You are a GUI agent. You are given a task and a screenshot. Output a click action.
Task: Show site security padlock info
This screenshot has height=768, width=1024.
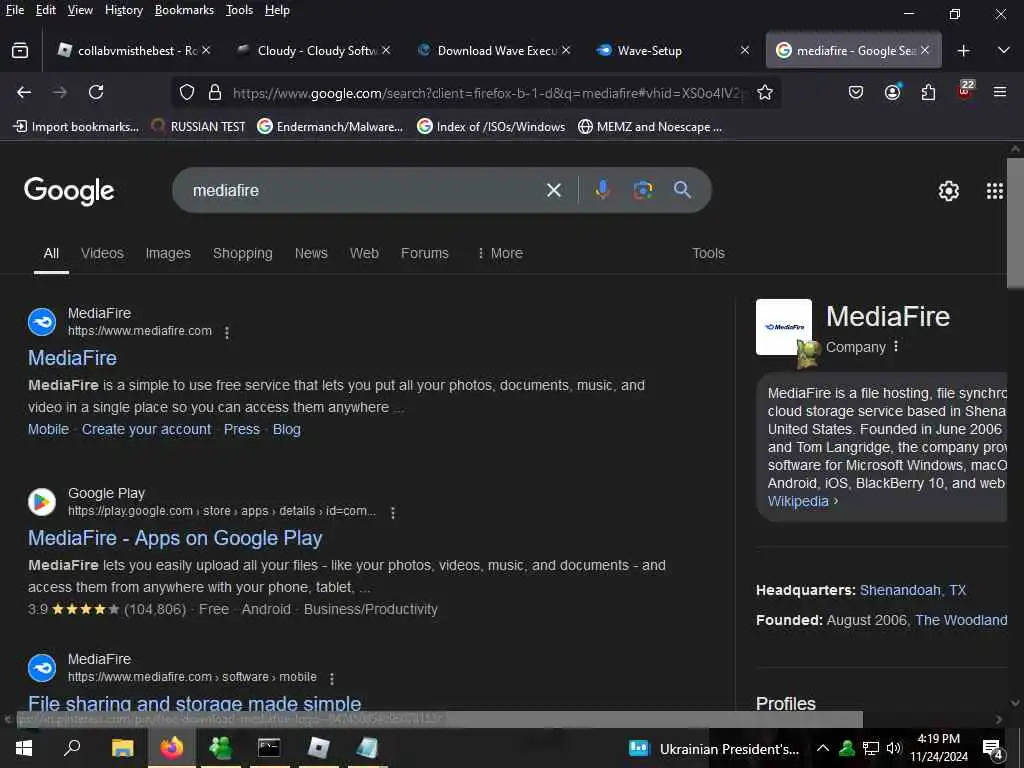coord(214,93)
